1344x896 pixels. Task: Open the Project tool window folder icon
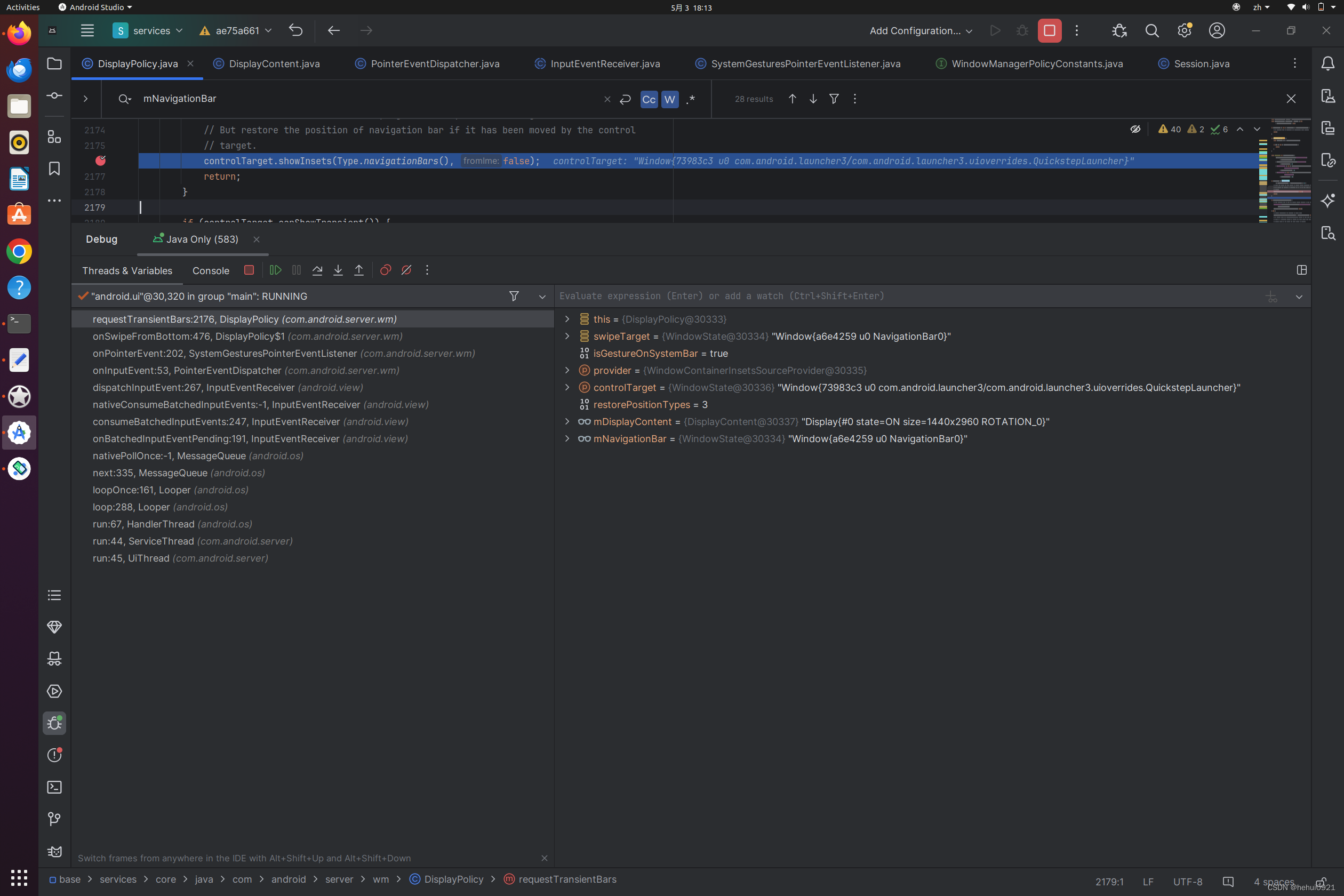click(54, 63)
